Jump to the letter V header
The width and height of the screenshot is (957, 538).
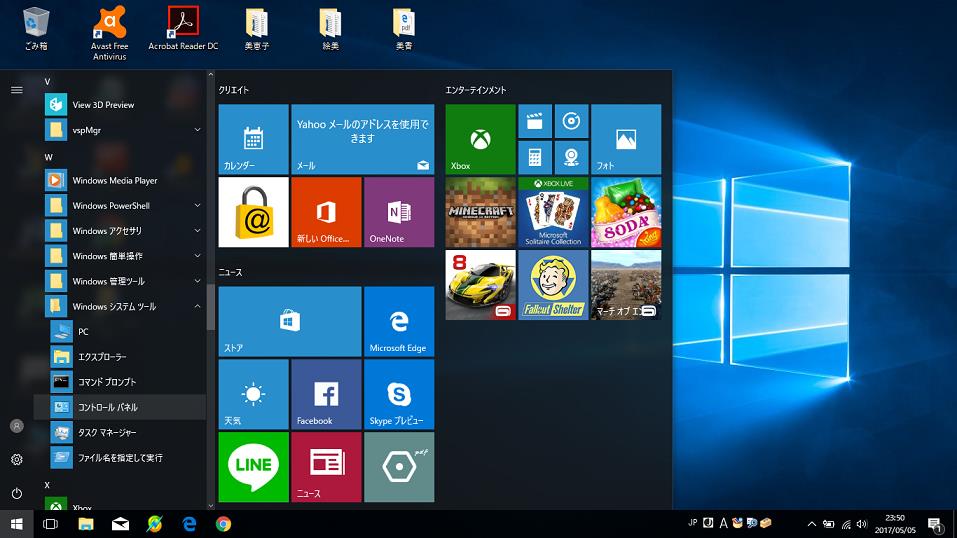47,81
